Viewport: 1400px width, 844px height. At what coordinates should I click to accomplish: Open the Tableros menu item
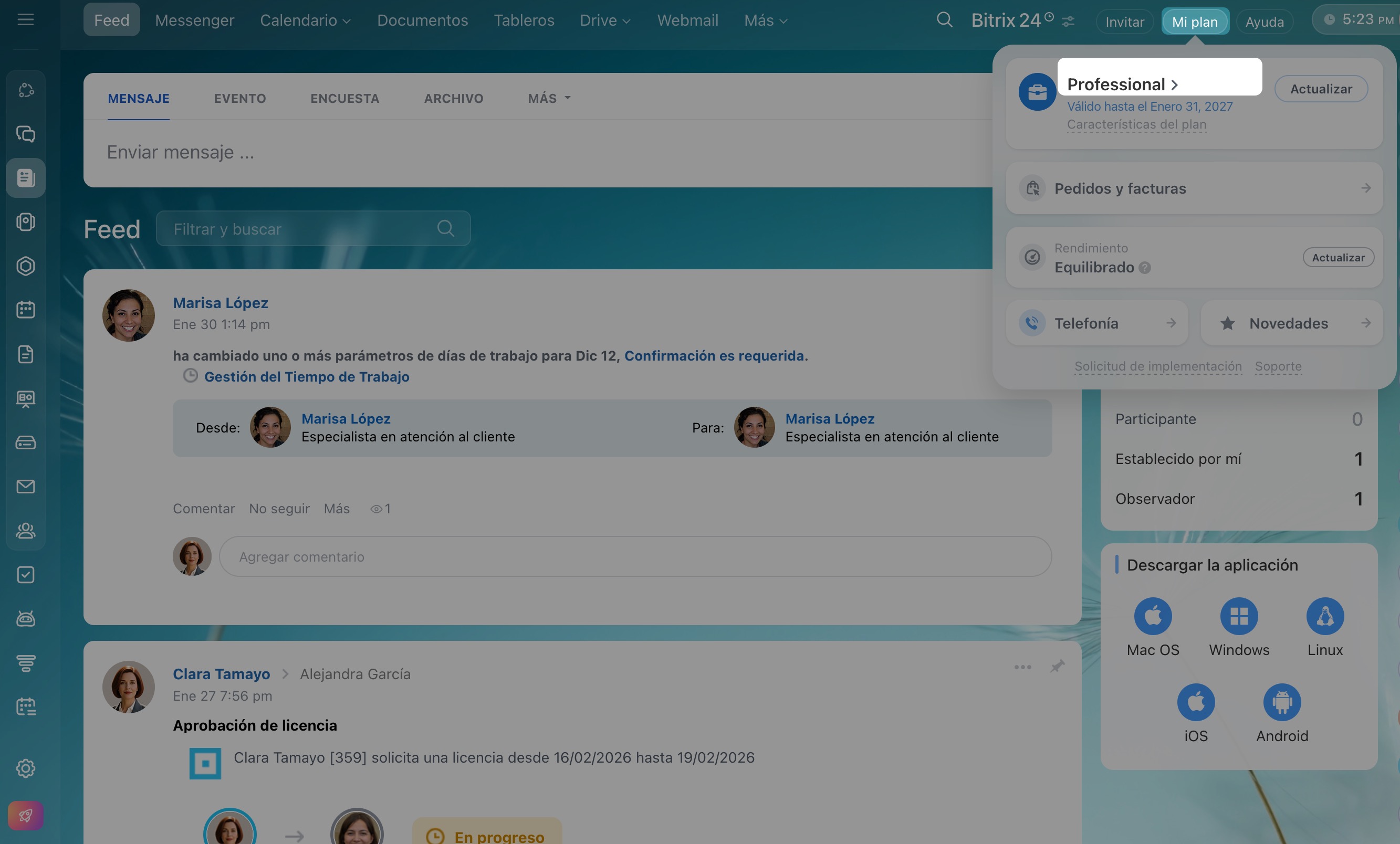524,20
